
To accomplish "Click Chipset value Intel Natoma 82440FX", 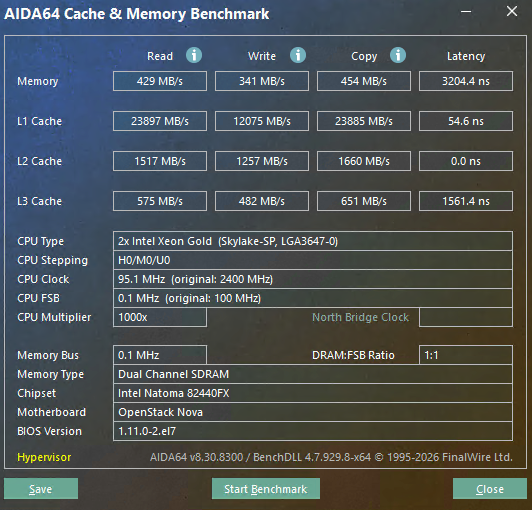I will click(x=313, y=393).
